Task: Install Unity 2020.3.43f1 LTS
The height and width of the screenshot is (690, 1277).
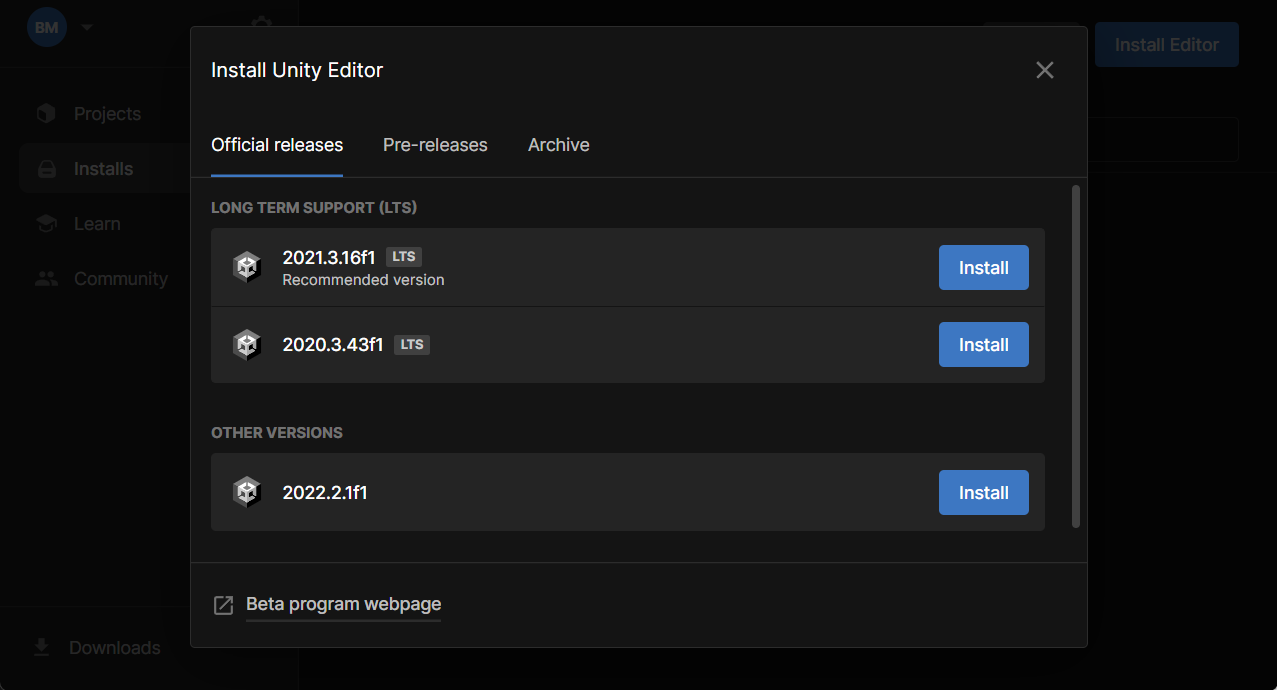Action: (983, 344)
